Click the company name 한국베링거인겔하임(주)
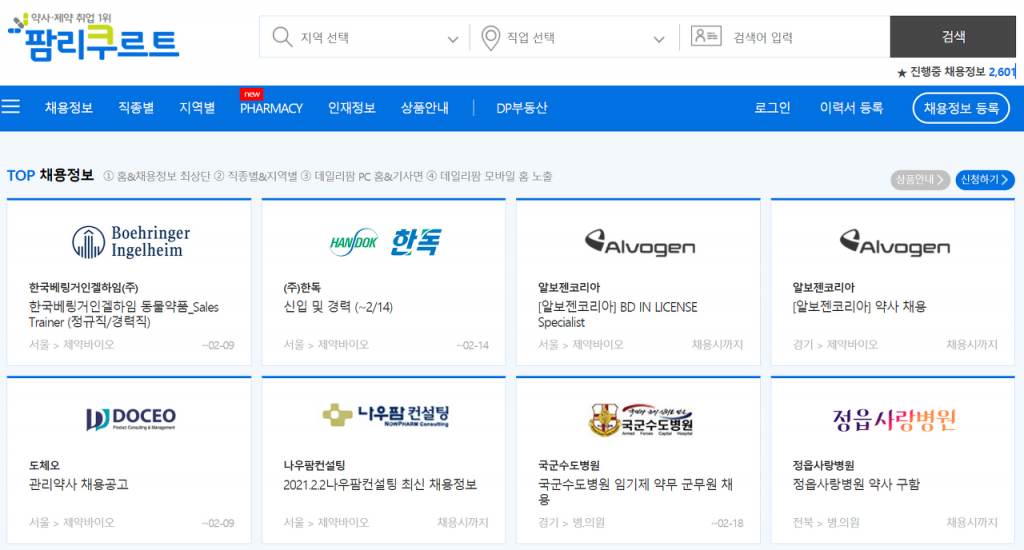 pos(84,287)
